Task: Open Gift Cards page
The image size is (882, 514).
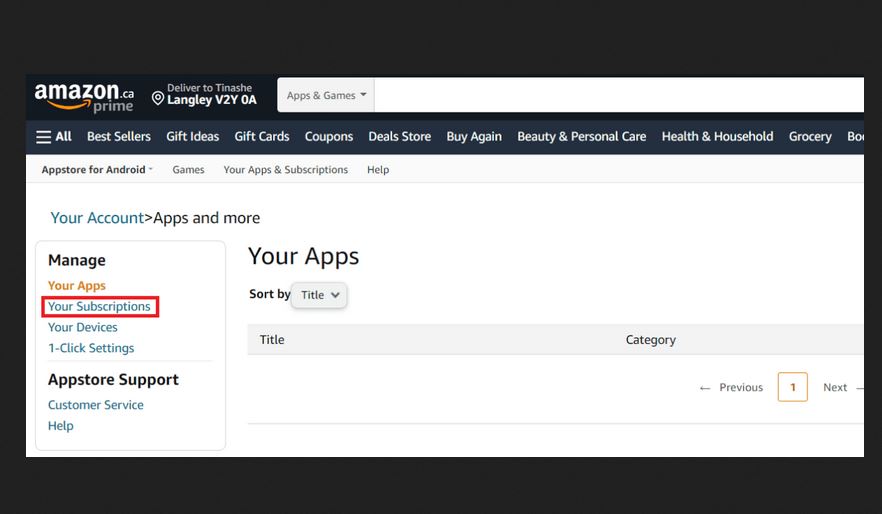Action: click(x=262, y=137)
